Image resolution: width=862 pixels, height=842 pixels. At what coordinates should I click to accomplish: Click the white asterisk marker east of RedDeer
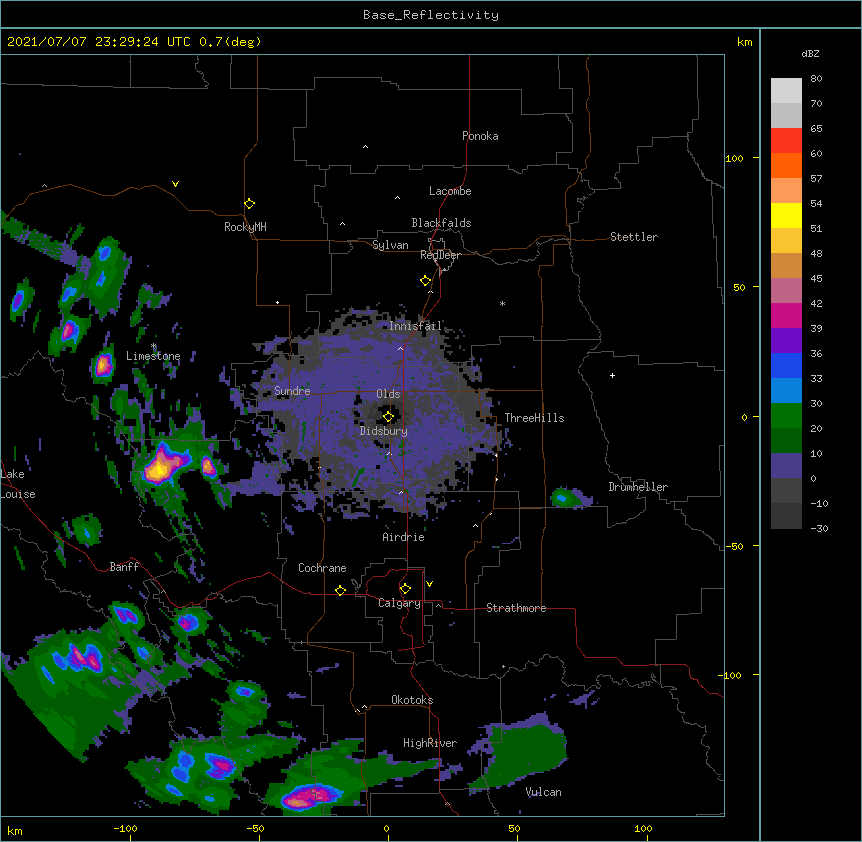click(x=502, y=303)
